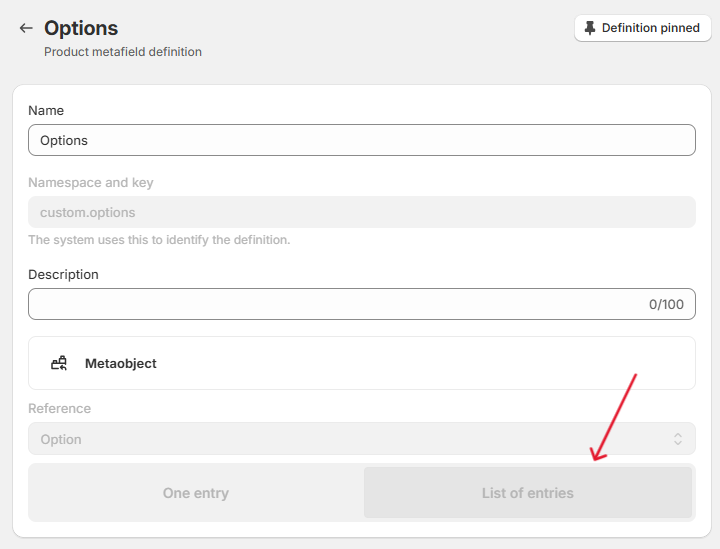Edit the Name field containing Options
This screenshot has width=720, height=549.
coord(362,140)
